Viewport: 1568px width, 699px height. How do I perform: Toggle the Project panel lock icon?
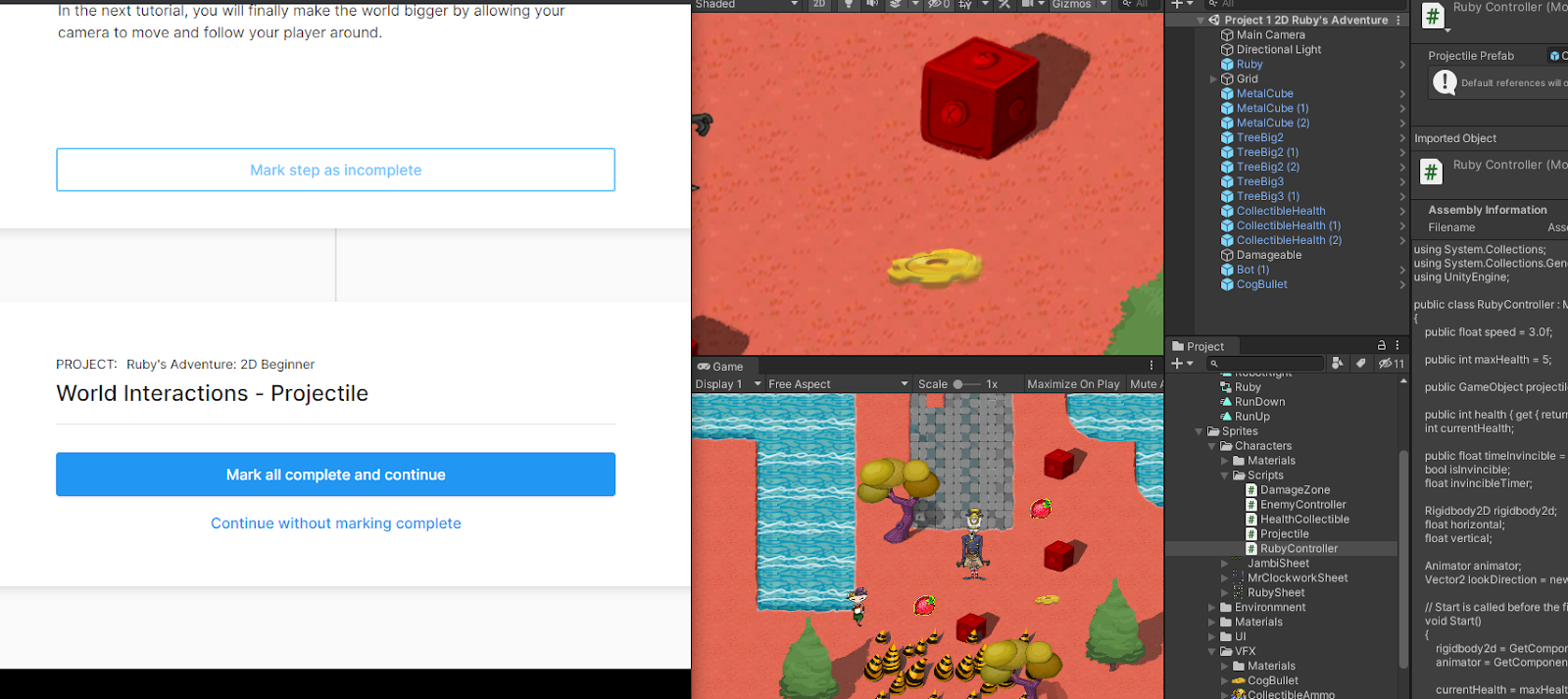coord(1382,345)
